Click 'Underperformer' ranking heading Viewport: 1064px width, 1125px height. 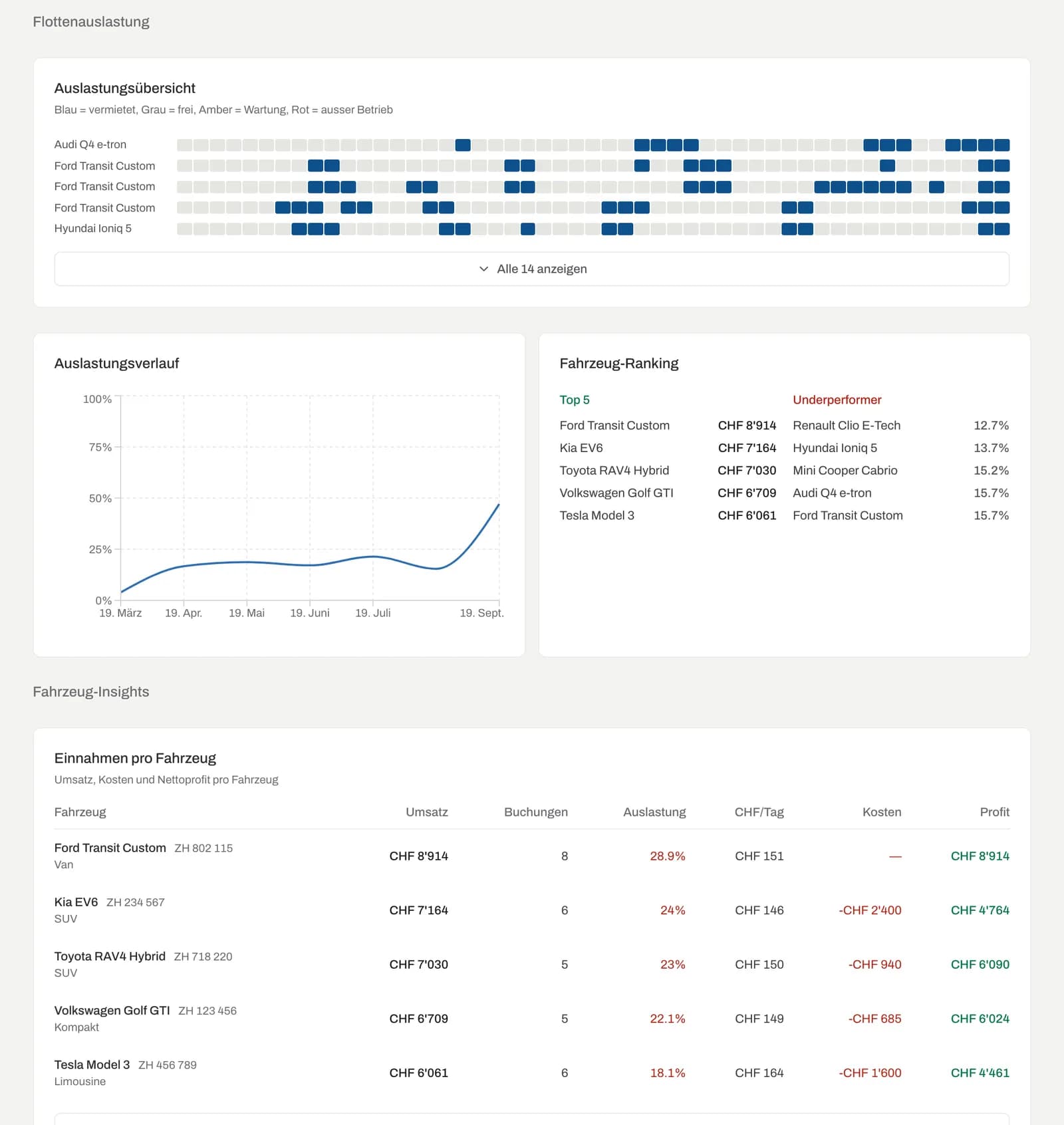(837, 400)
